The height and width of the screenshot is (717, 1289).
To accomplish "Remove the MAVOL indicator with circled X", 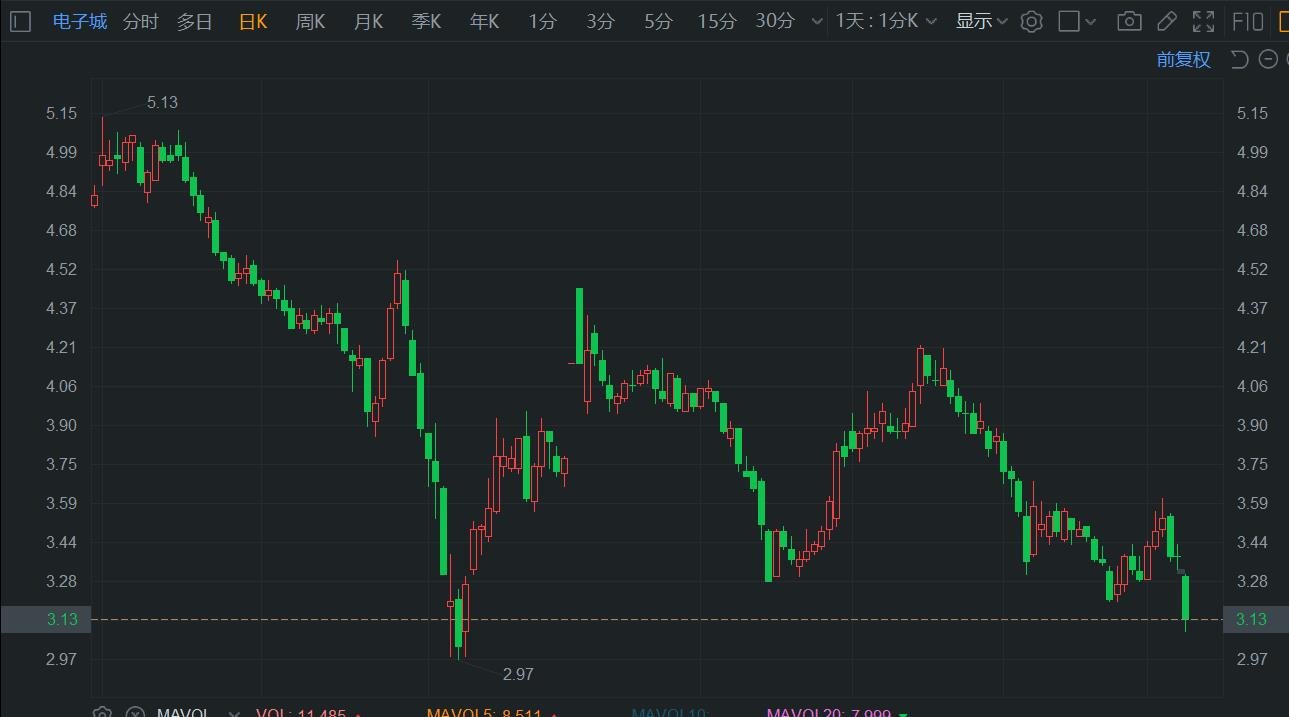I will (x=135, y=713).
